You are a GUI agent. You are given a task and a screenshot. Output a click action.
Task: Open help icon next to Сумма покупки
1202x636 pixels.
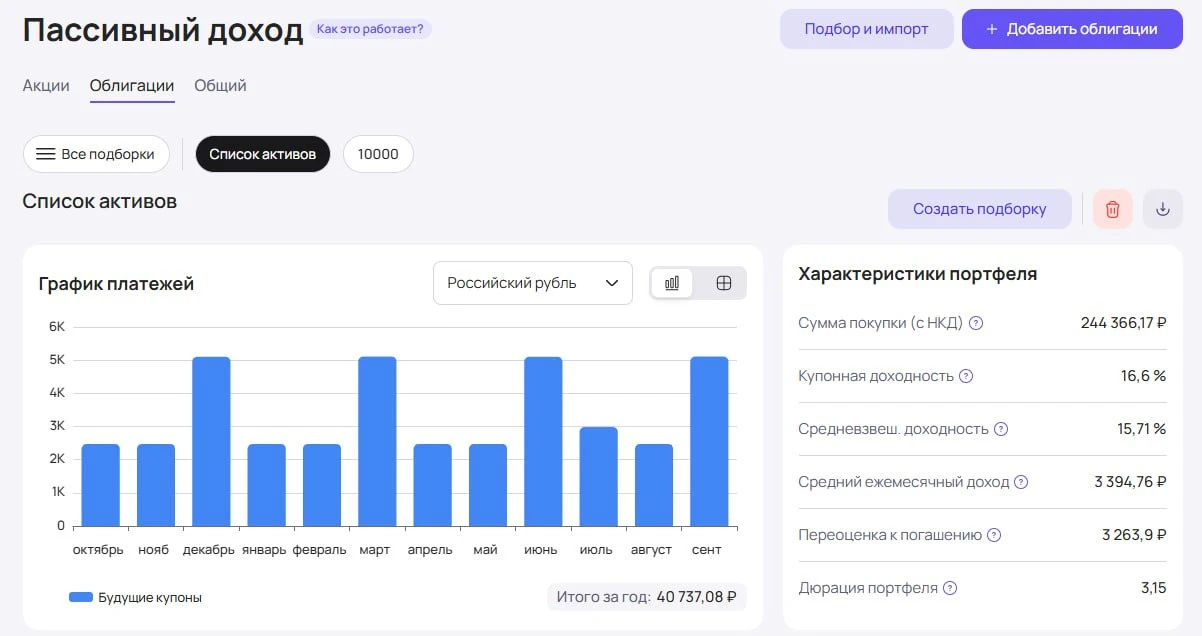pos(976,323)
